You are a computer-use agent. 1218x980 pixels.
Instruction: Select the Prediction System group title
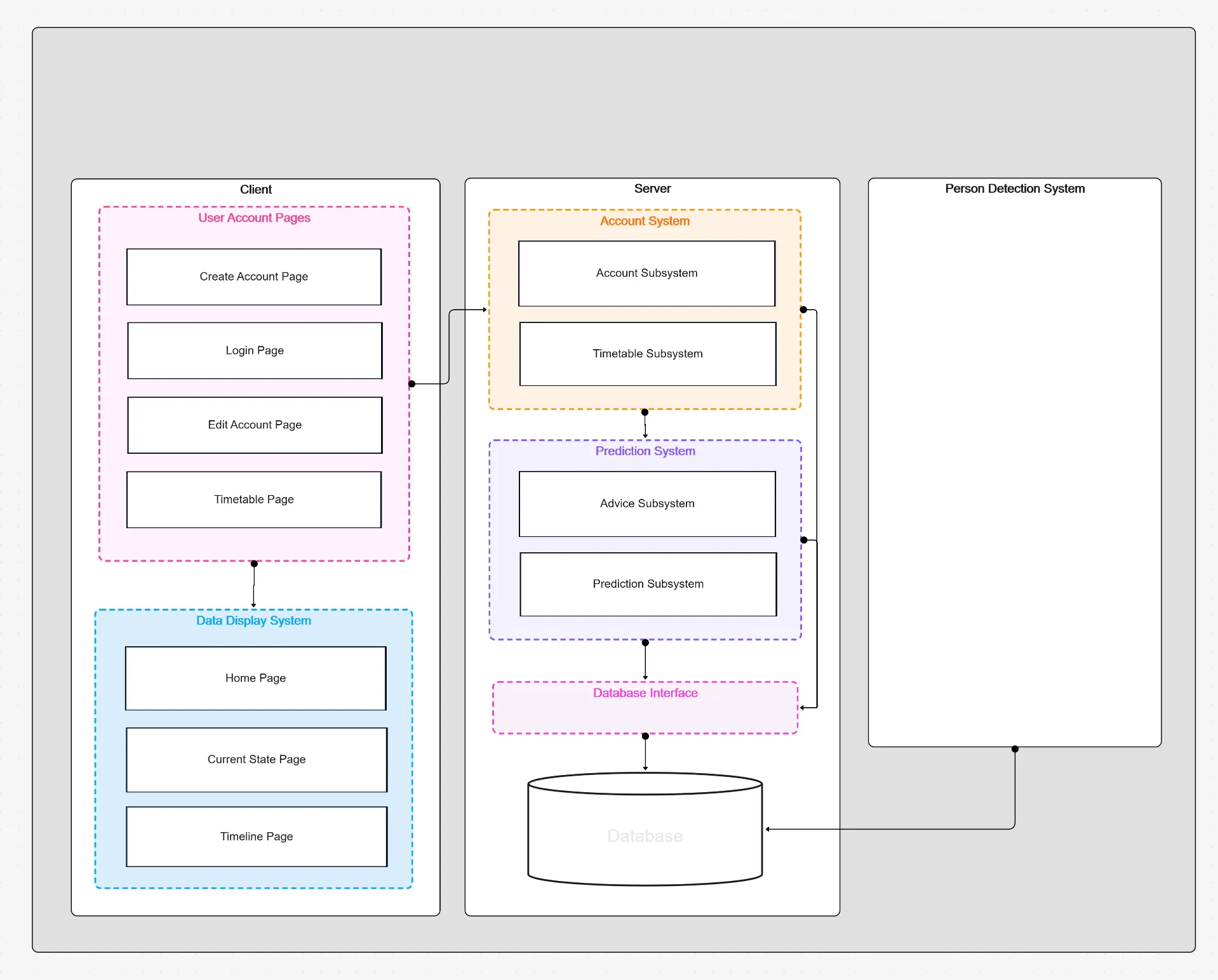(645, 451)
